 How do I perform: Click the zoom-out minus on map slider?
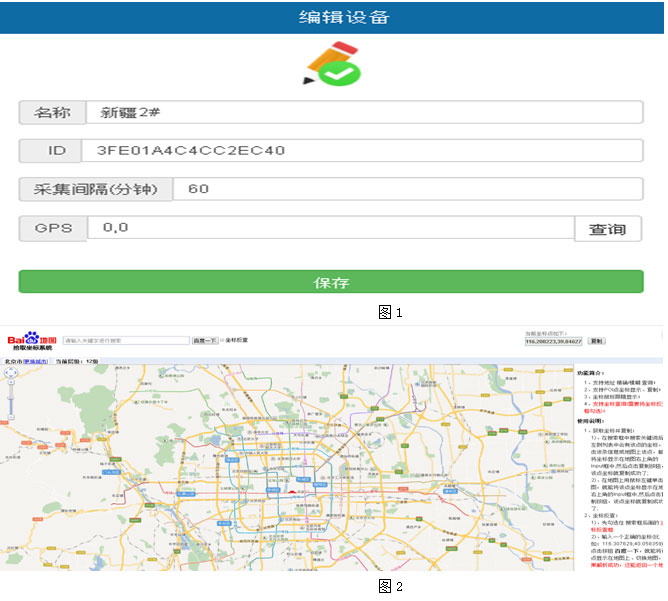click(11, 417)
